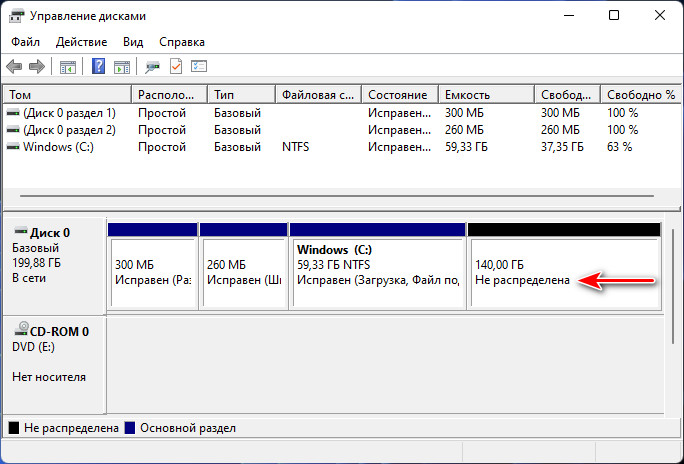Toggle the action pane toolbar icon
This screenshot has height=464, width=684.
click(122, 67)
